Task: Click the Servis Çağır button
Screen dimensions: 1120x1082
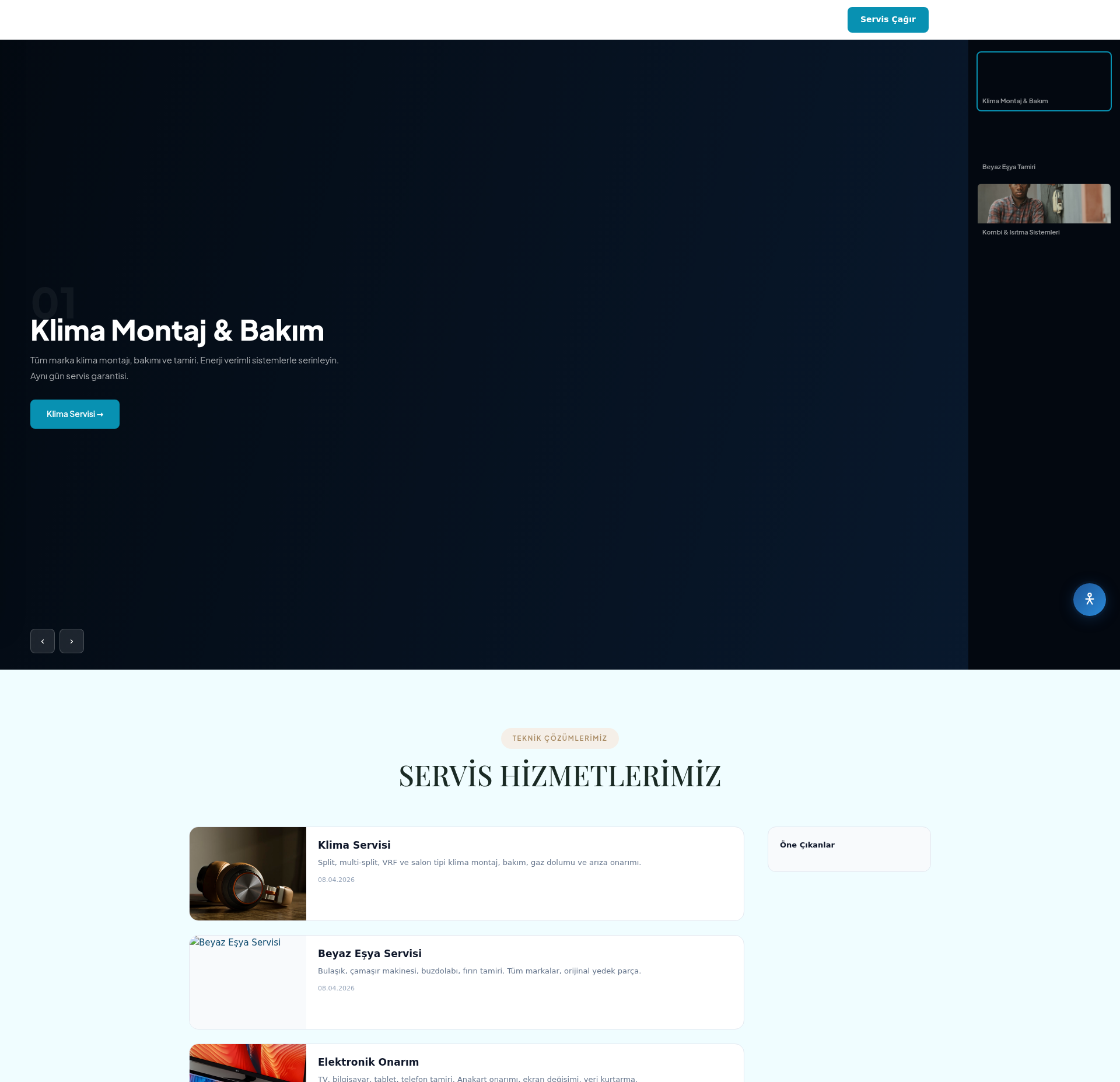Action: (x=888, y=20)
